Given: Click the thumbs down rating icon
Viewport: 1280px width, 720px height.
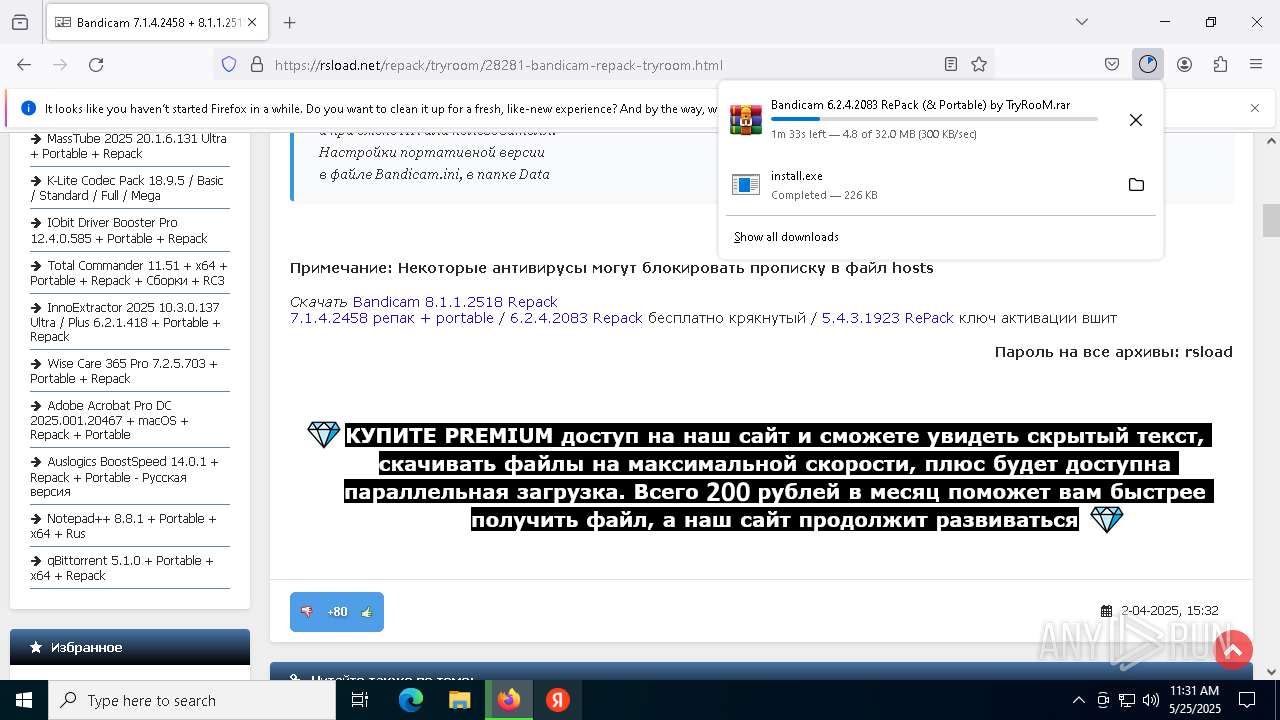Looking at the screenshot, I should tap(307, 612).
